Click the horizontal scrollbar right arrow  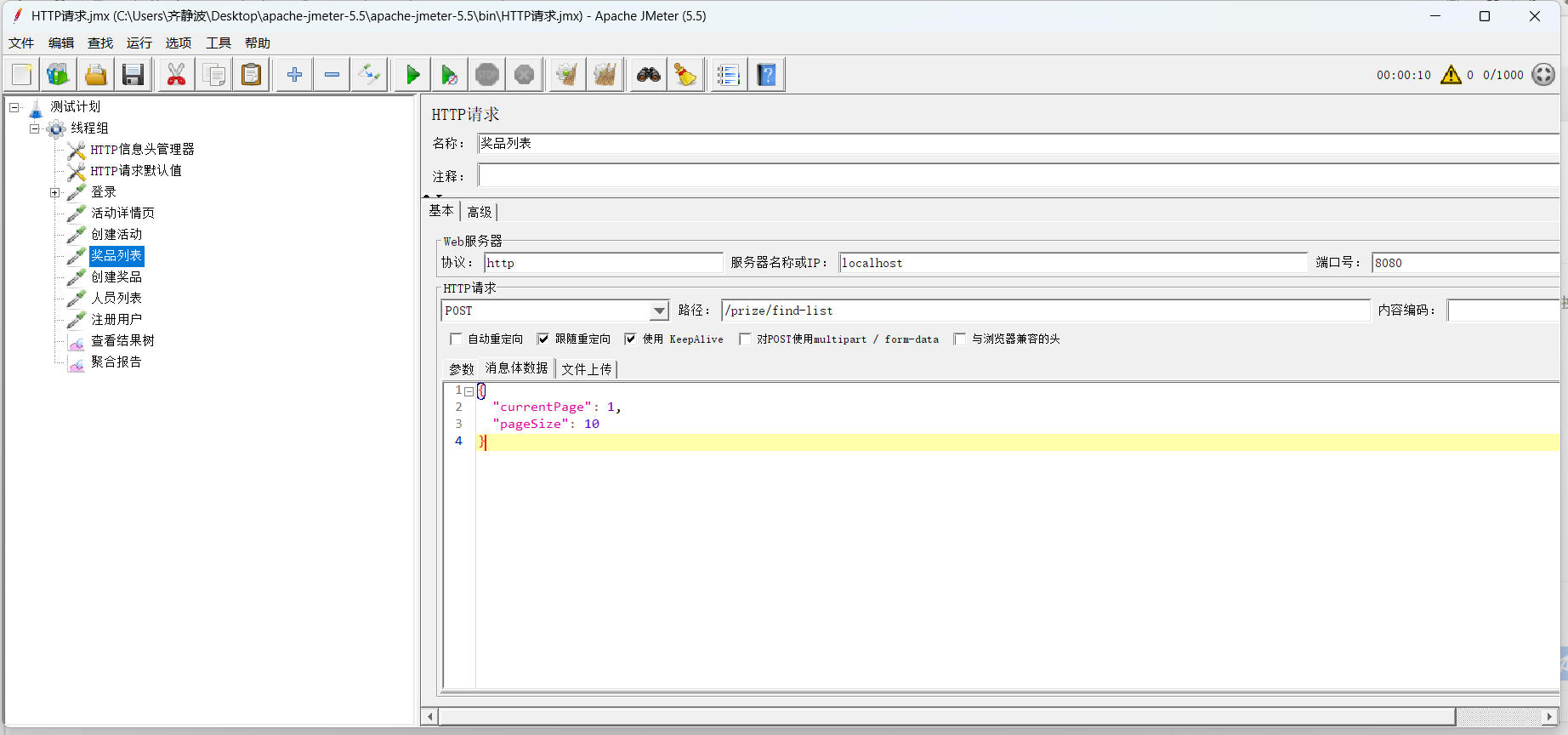tap(1549, 717)
